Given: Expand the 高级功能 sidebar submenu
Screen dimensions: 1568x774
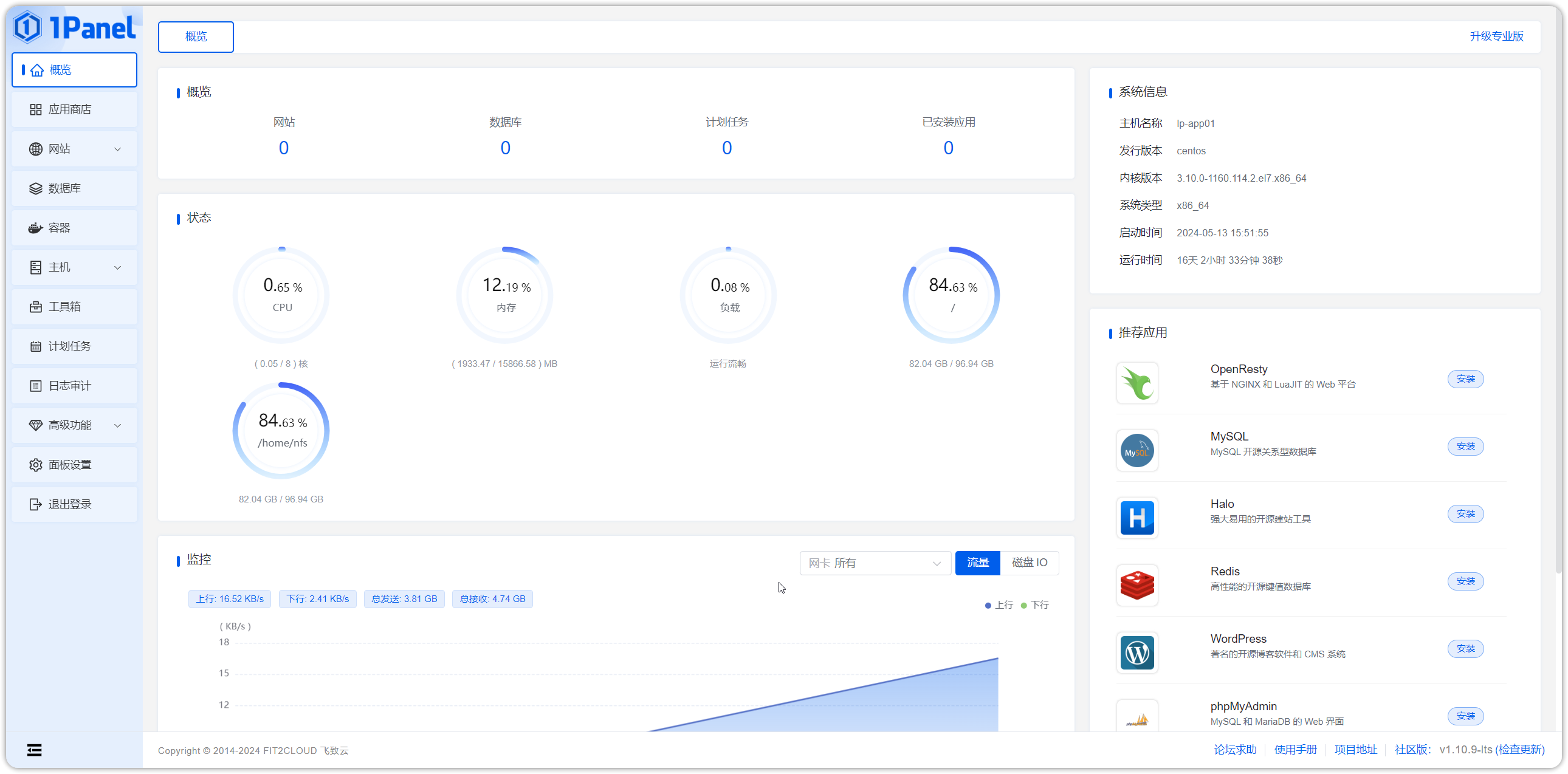Looking at the screenshot, I should (x=117, y=425).
